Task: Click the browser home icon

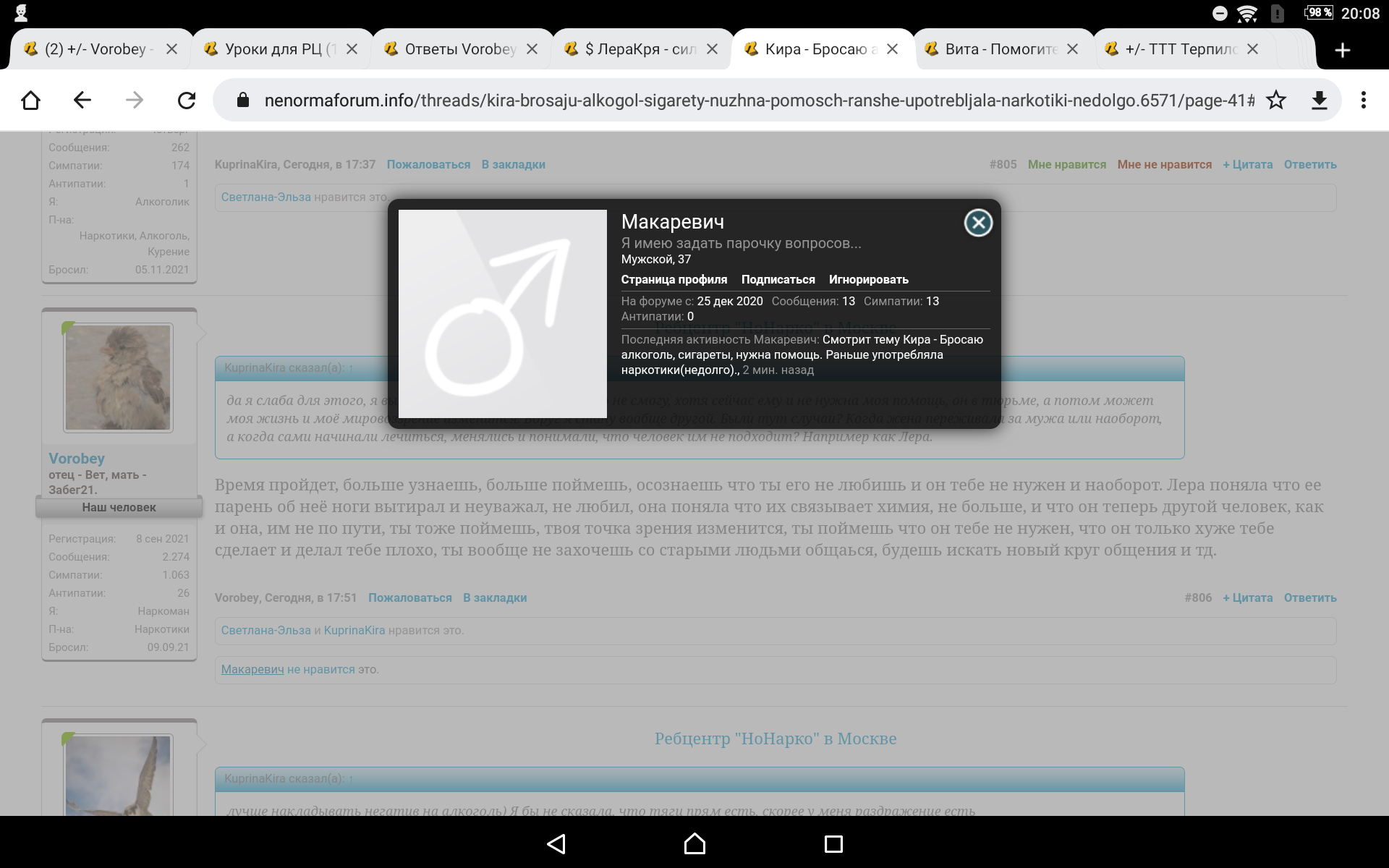Action: tap(31, 101)
